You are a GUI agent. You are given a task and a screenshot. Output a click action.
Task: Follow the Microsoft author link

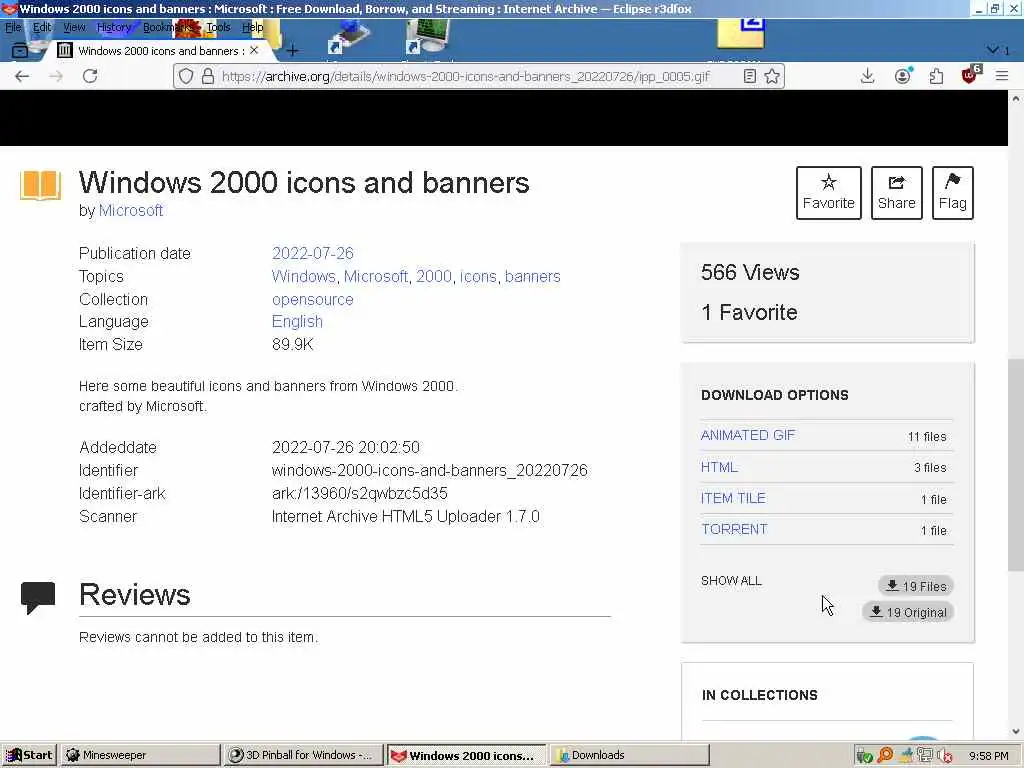[x=131, y=210]
